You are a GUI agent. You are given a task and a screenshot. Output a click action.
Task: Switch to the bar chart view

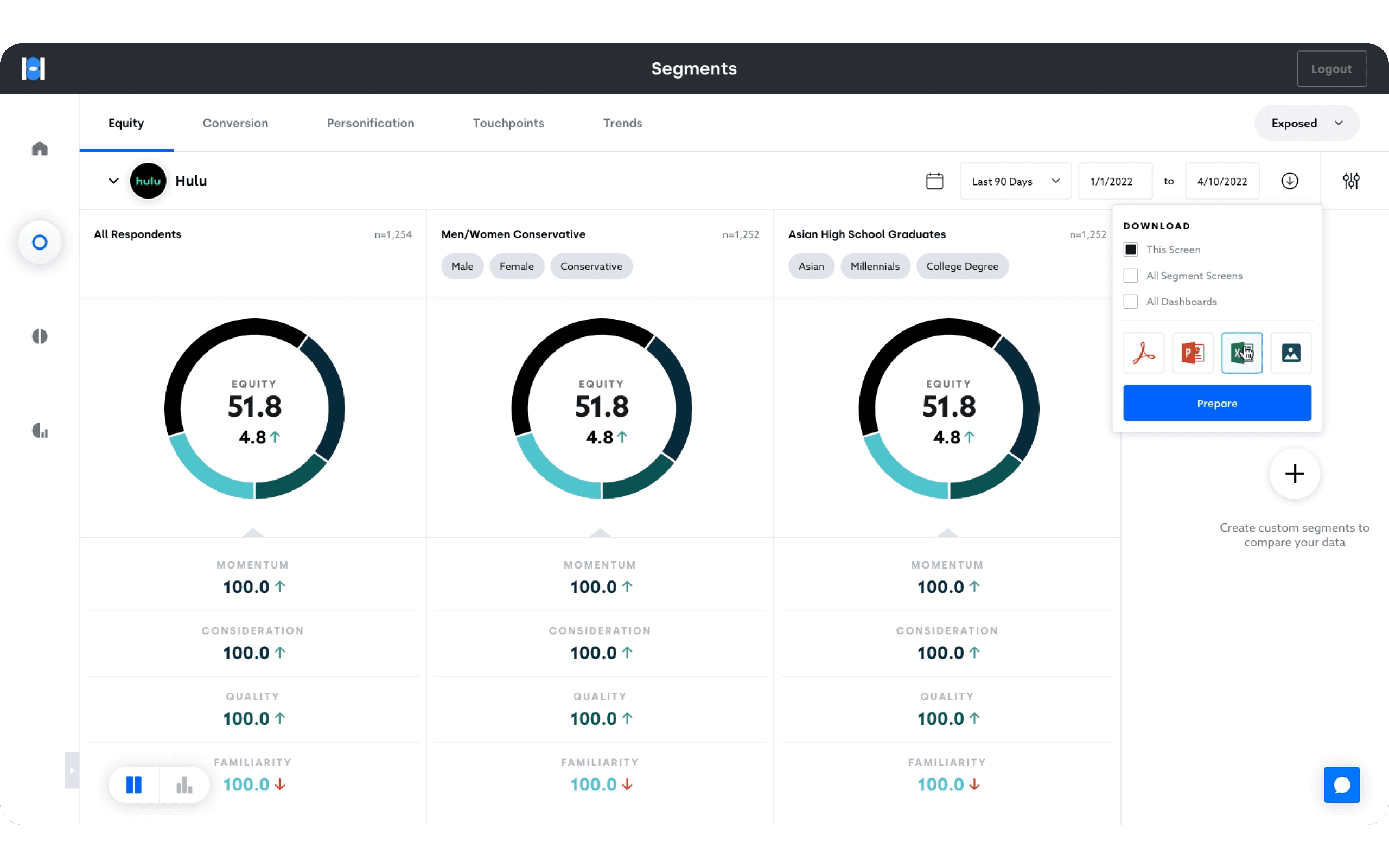(184, 784)
